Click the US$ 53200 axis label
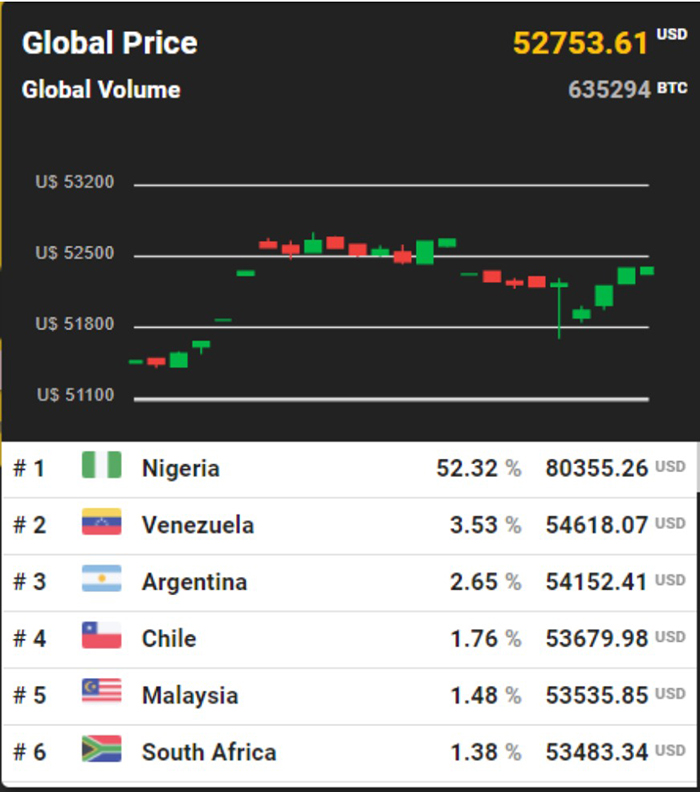Screen dimensions: 700x792 point(75,183)
